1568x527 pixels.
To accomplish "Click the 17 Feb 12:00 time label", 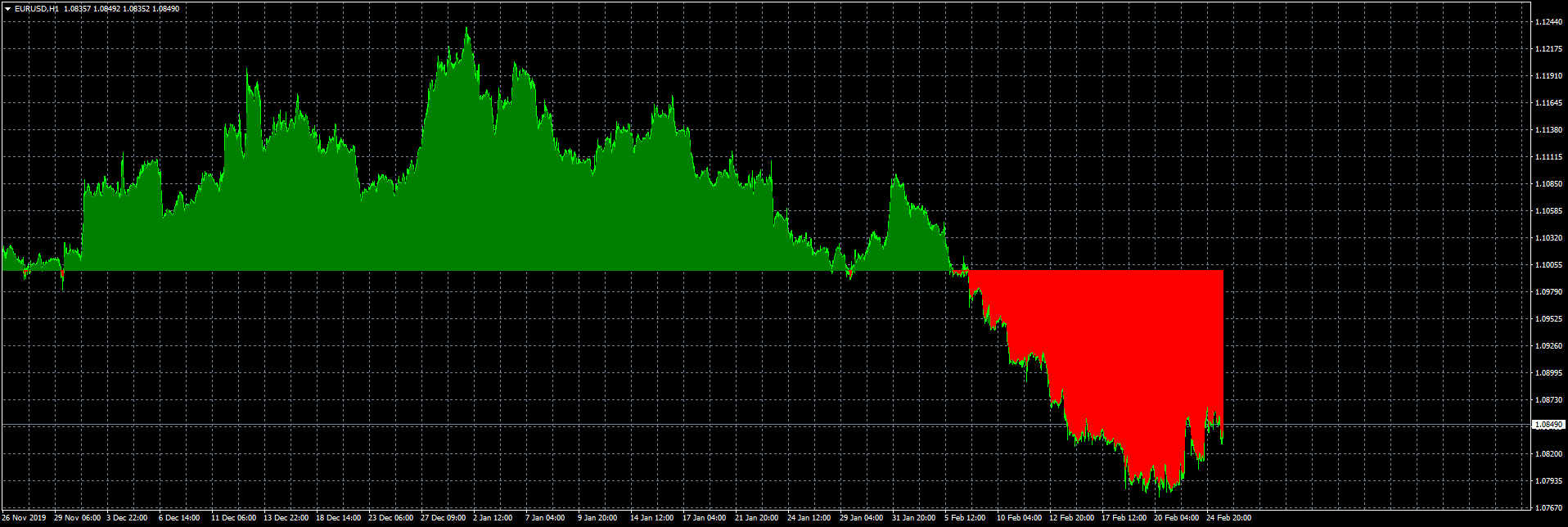I will 1124,518.
